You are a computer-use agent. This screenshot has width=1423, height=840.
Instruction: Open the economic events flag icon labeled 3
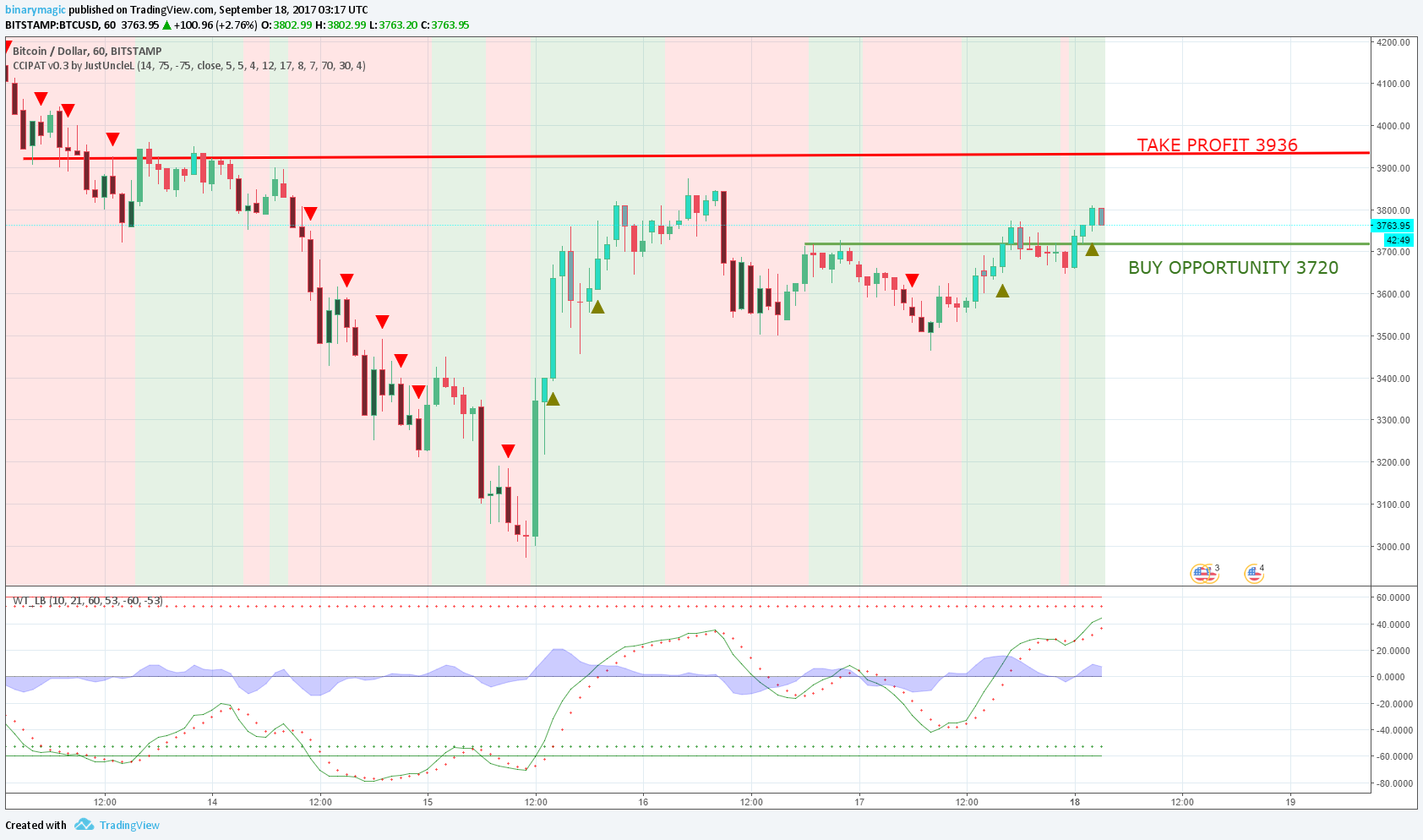coord(1204,574)
